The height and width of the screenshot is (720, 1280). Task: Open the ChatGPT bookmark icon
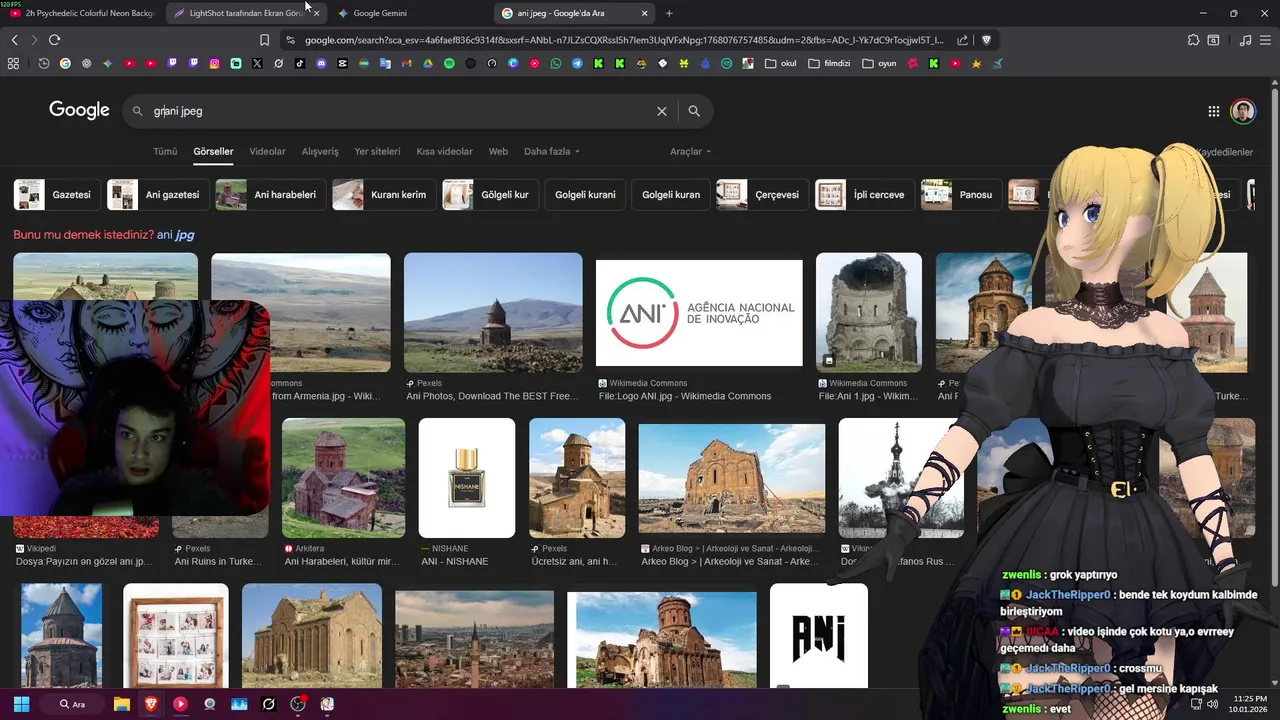[x=86, y=63]
